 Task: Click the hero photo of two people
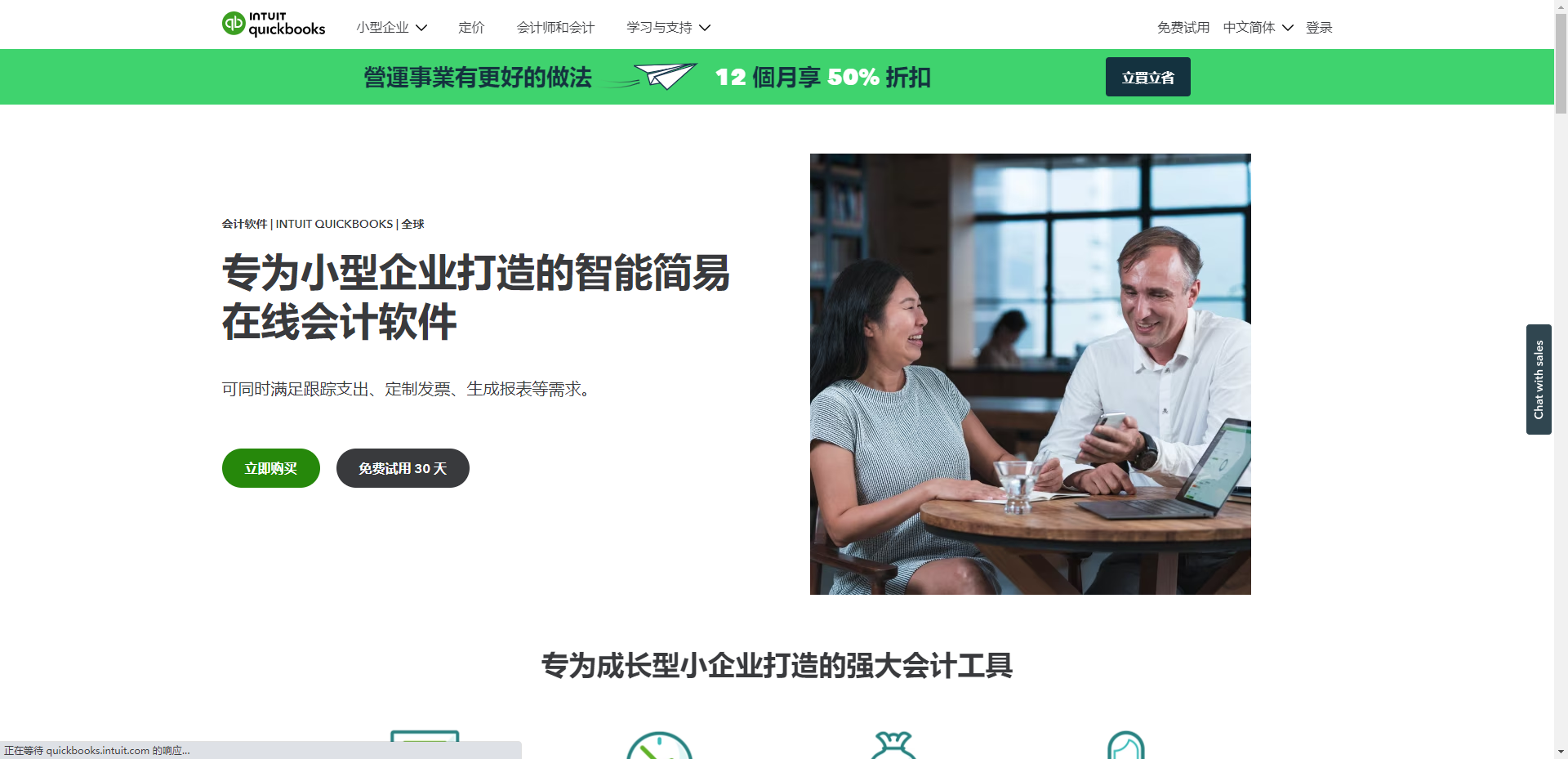[x=1031, y=374]
